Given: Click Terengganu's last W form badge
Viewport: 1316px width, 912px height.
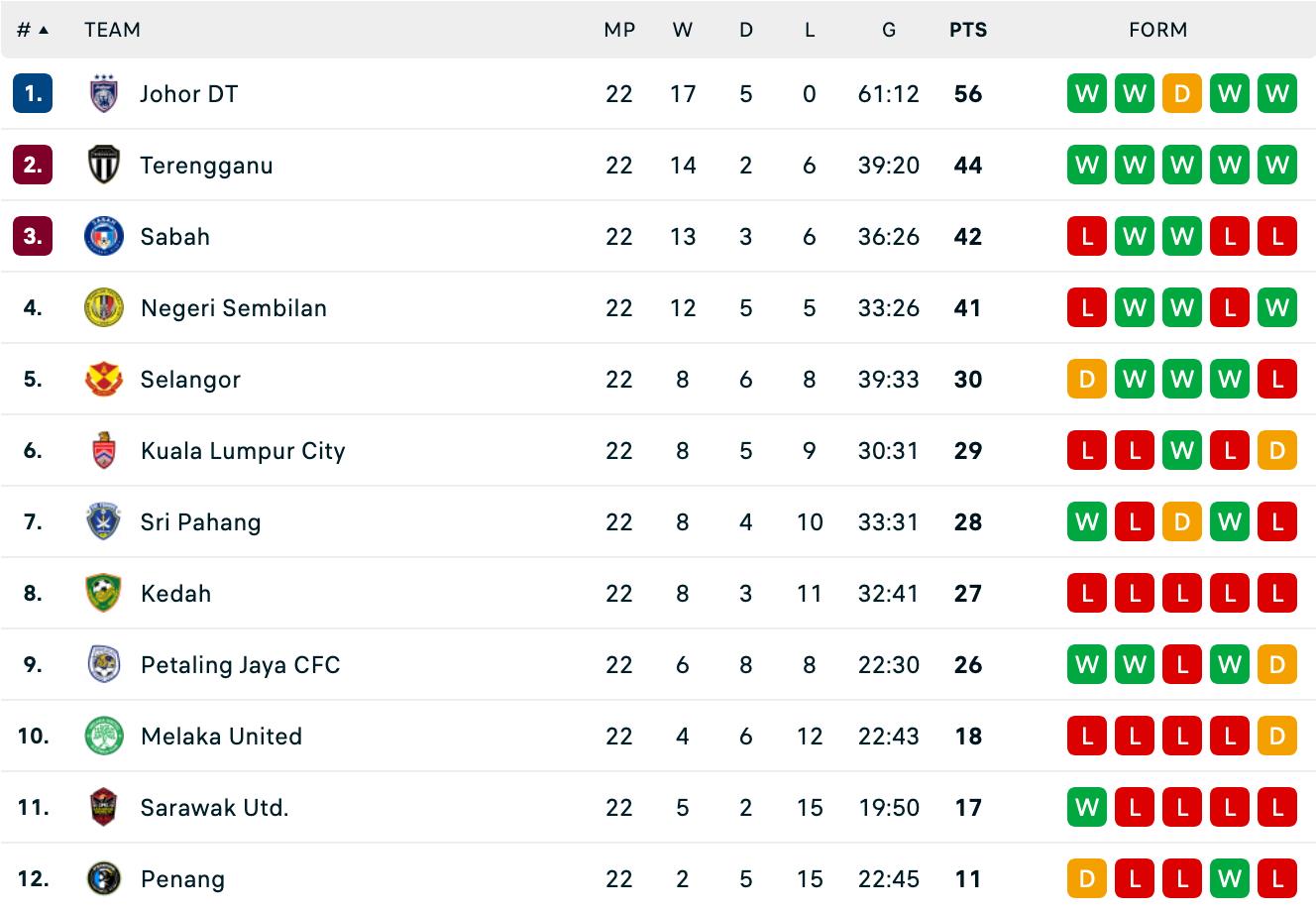Looking at the screenshot, I should (1277, 166).
